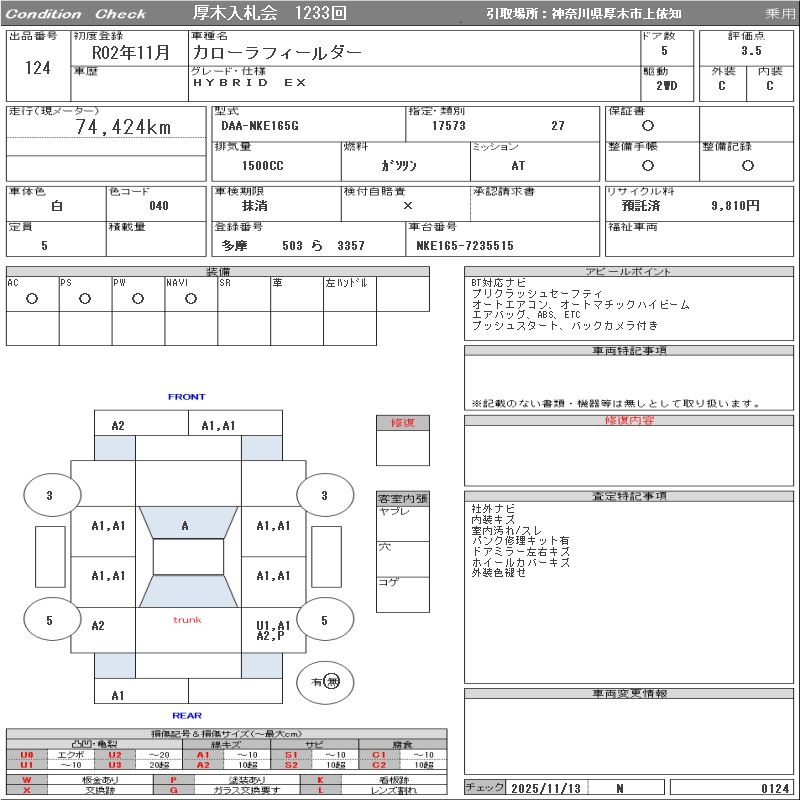Click the red U0 legend code
The image size is (800, 800).
[27, 755]
